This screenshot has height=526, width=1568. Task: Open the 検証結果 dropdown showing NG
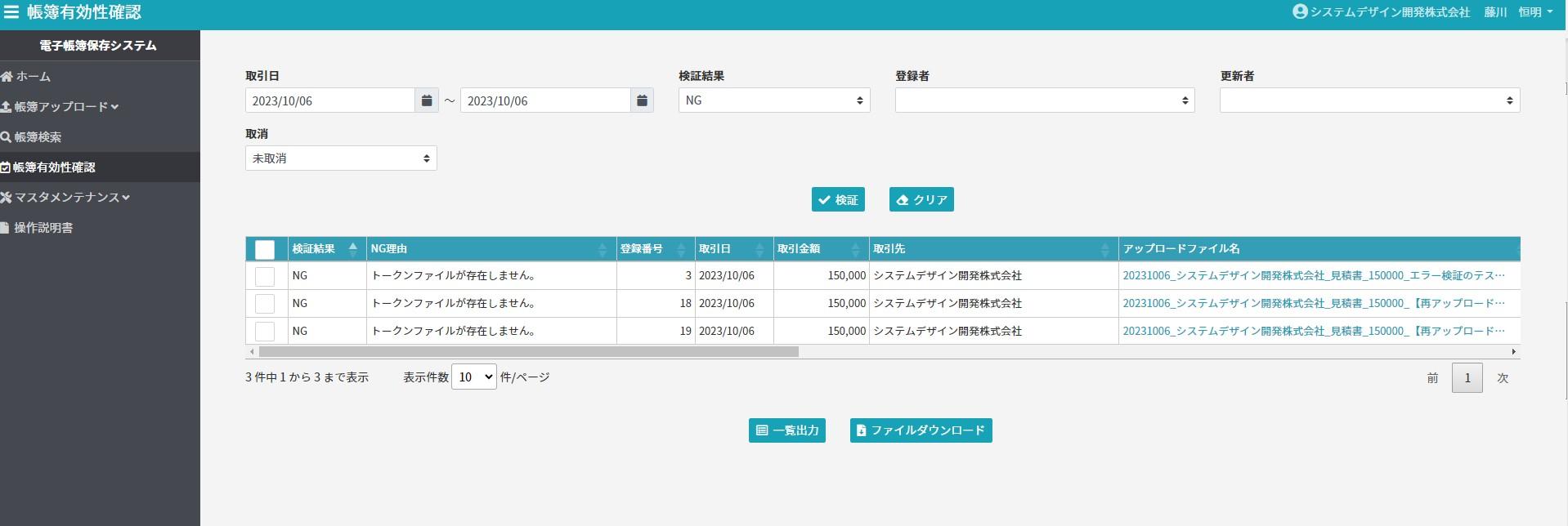(773, 100)
